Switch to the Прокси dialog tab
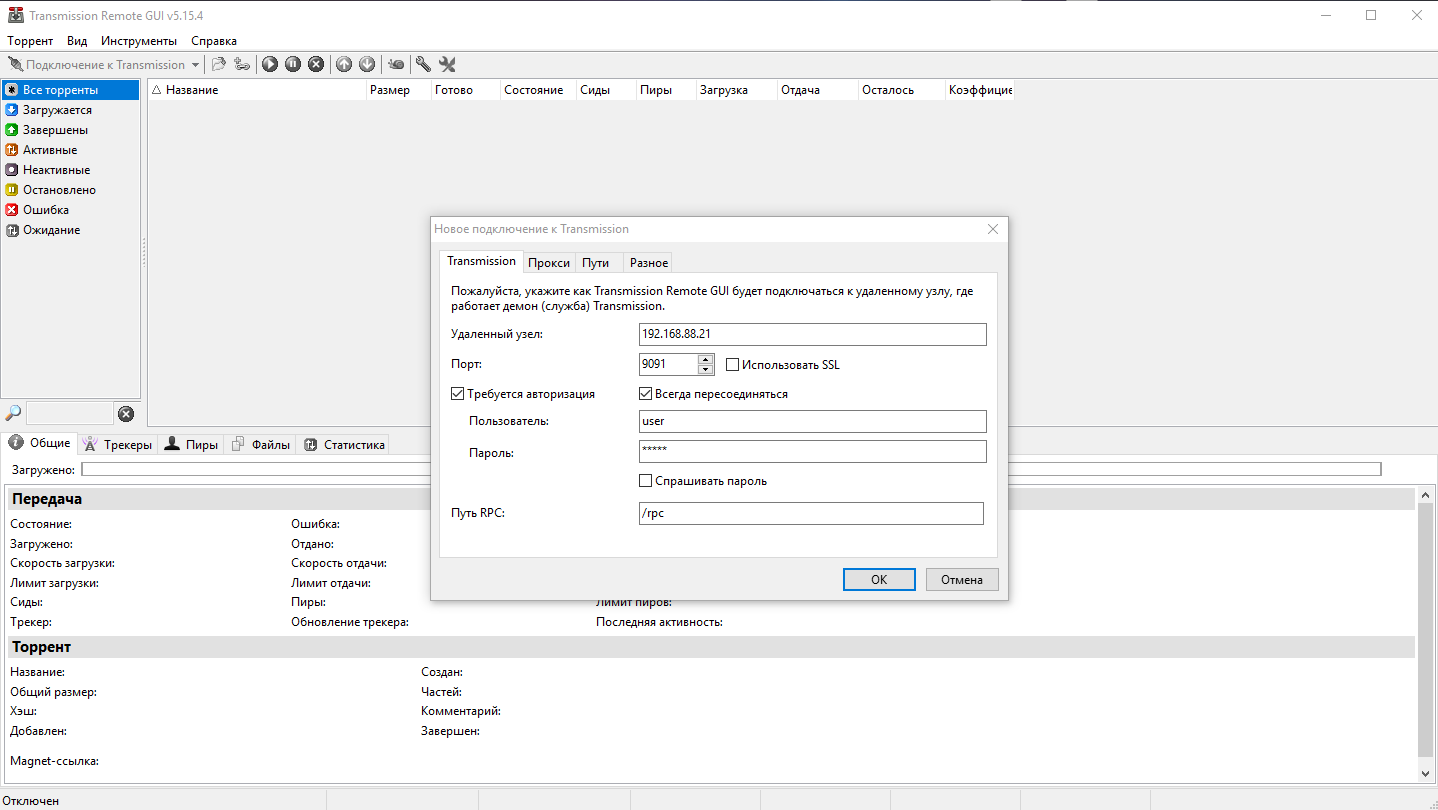Screen dimensions: 1438x810 [549, 263]
